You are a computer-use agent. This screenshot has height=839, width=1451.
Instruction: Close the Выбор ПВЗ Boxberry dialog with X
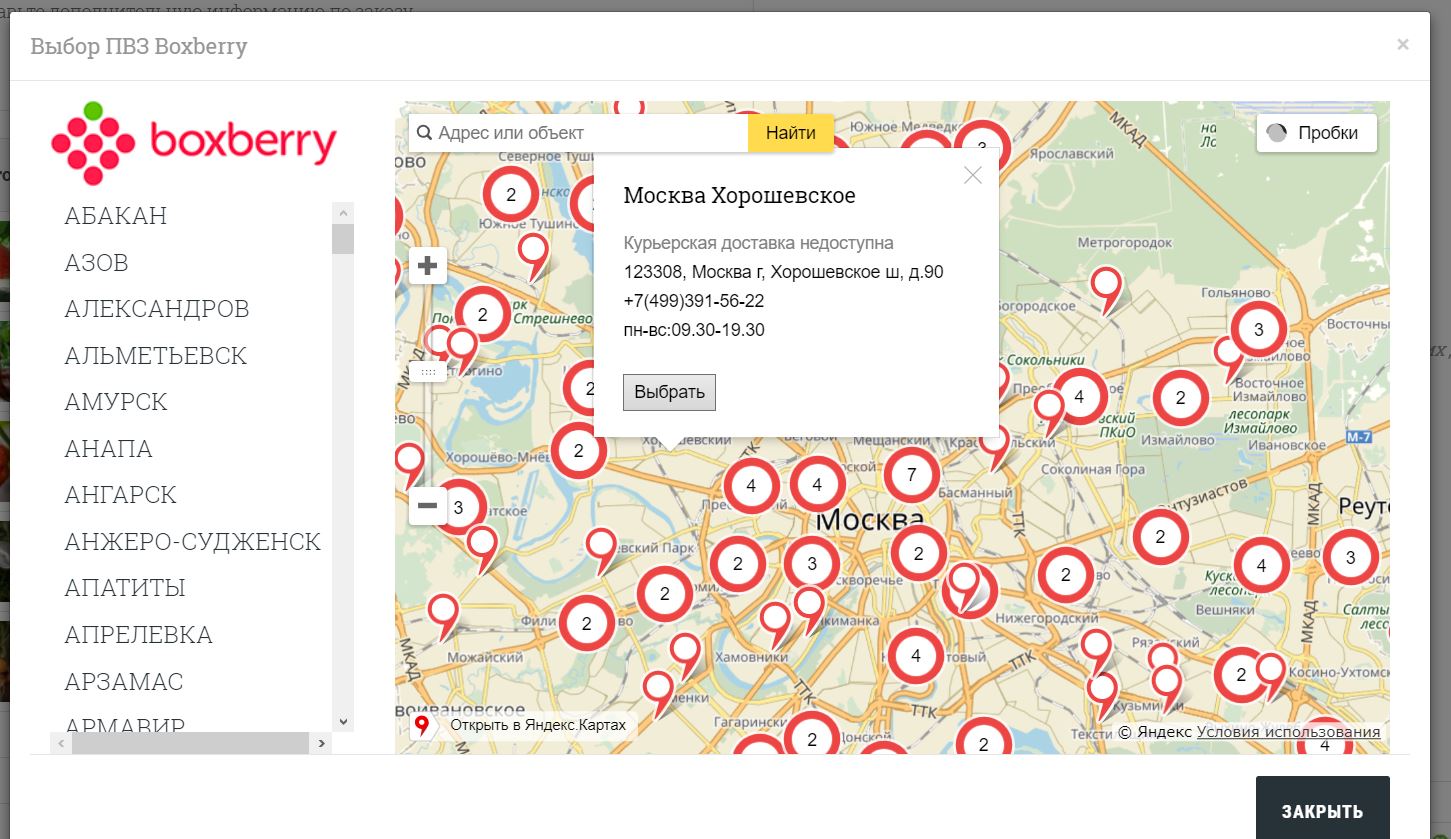point(1403,44)
